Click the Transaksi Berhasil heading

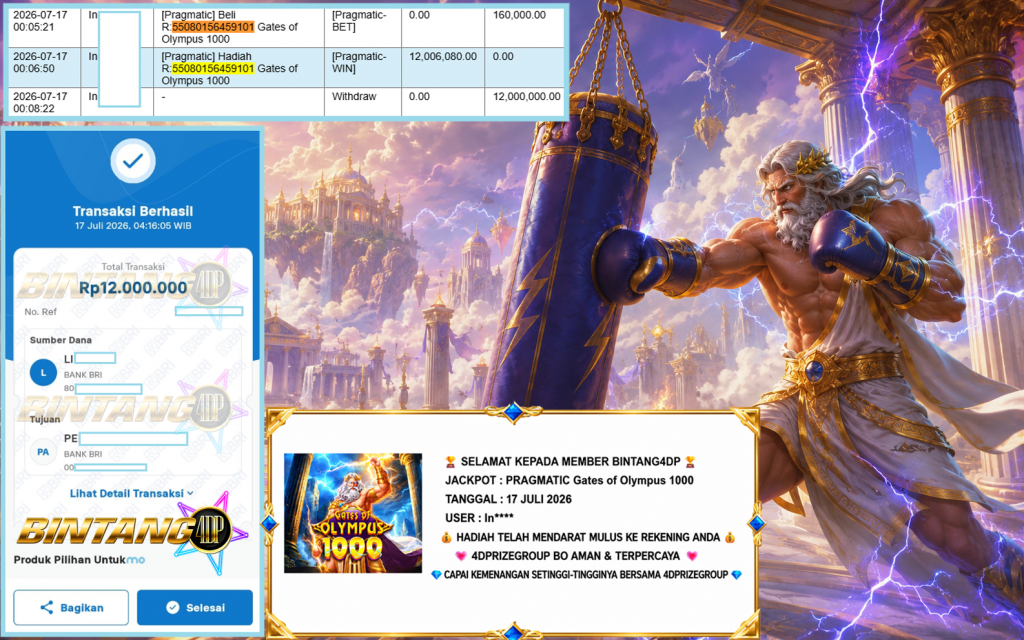[x=133, y=211]
